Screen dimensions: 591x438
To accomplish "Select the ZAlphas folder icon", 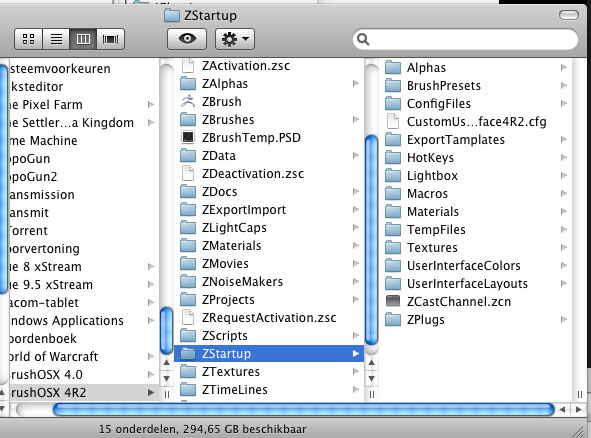I will 188,84.
